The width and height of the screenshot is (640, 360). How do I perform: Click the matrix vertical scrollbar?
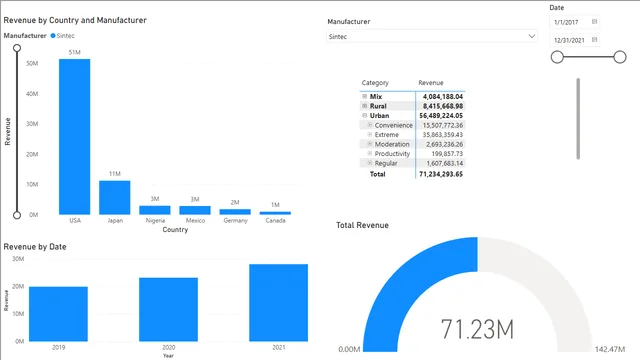[x=578, y=118]
